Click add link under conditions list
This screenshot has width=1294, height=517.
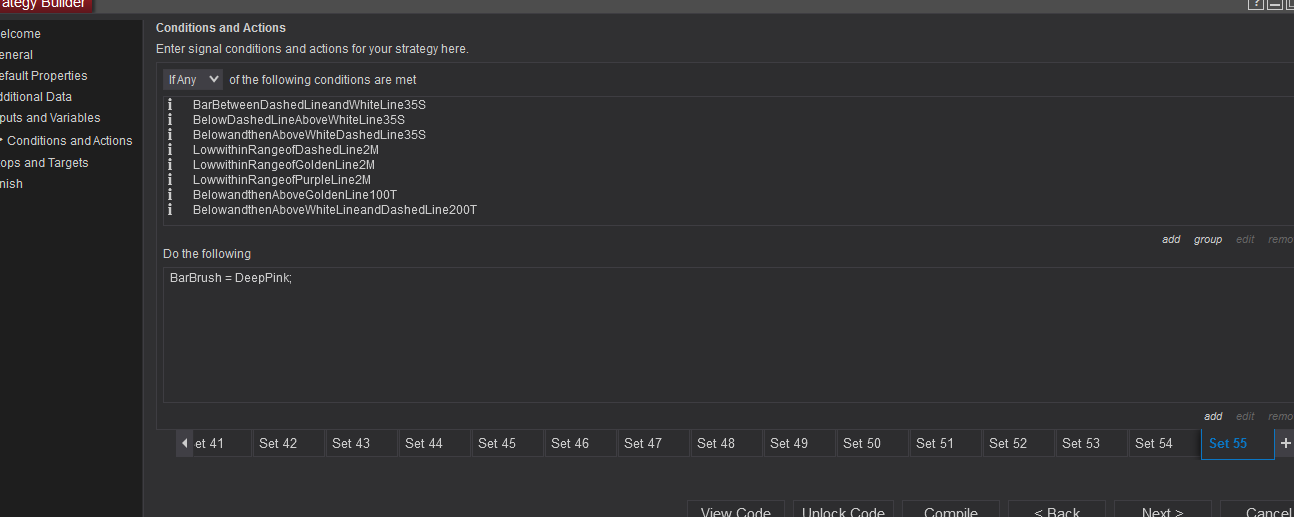1171,240
